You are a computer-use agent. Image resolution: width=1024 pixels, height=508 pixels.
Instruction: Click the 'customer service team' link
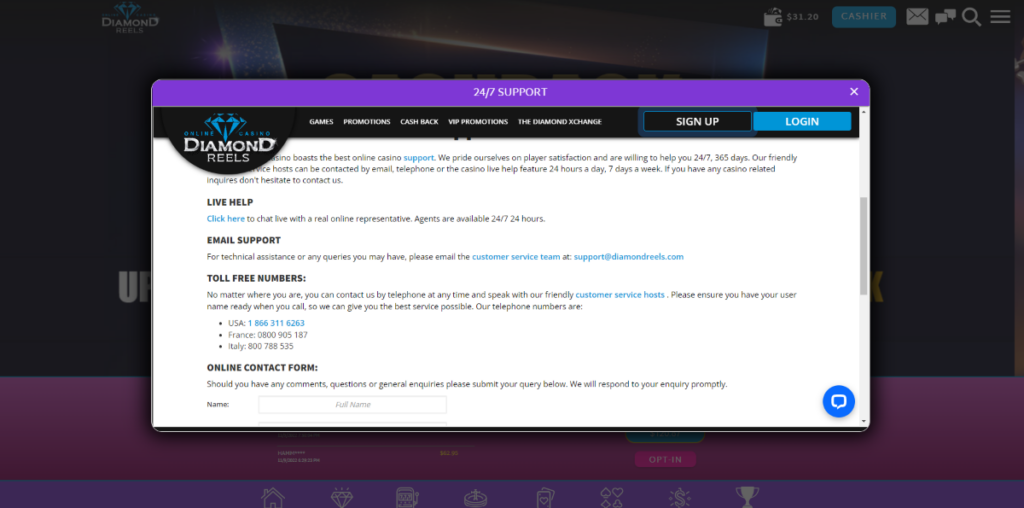pyautogui.click(x=516, y=257)
